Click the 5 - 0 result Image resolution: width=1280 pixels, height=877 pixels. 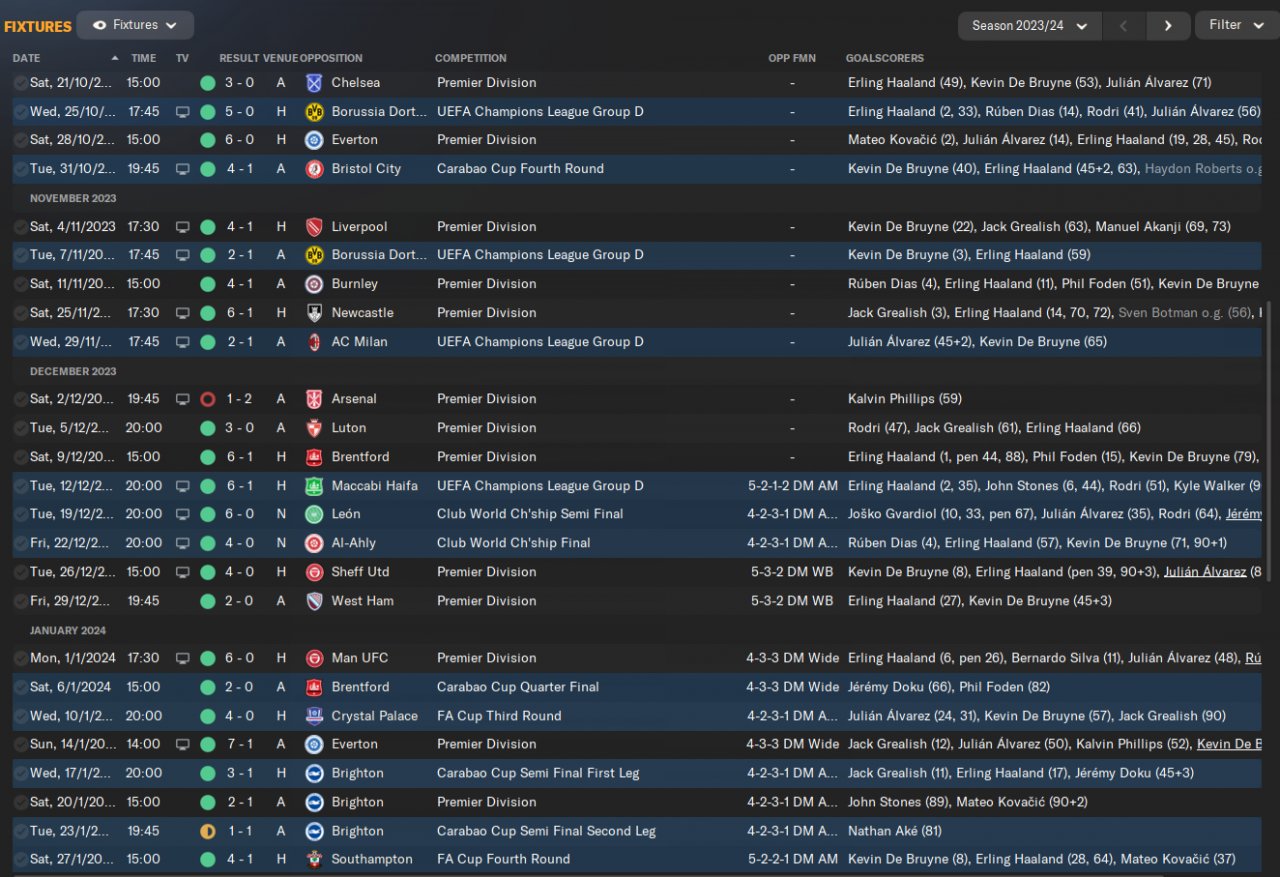240,112
